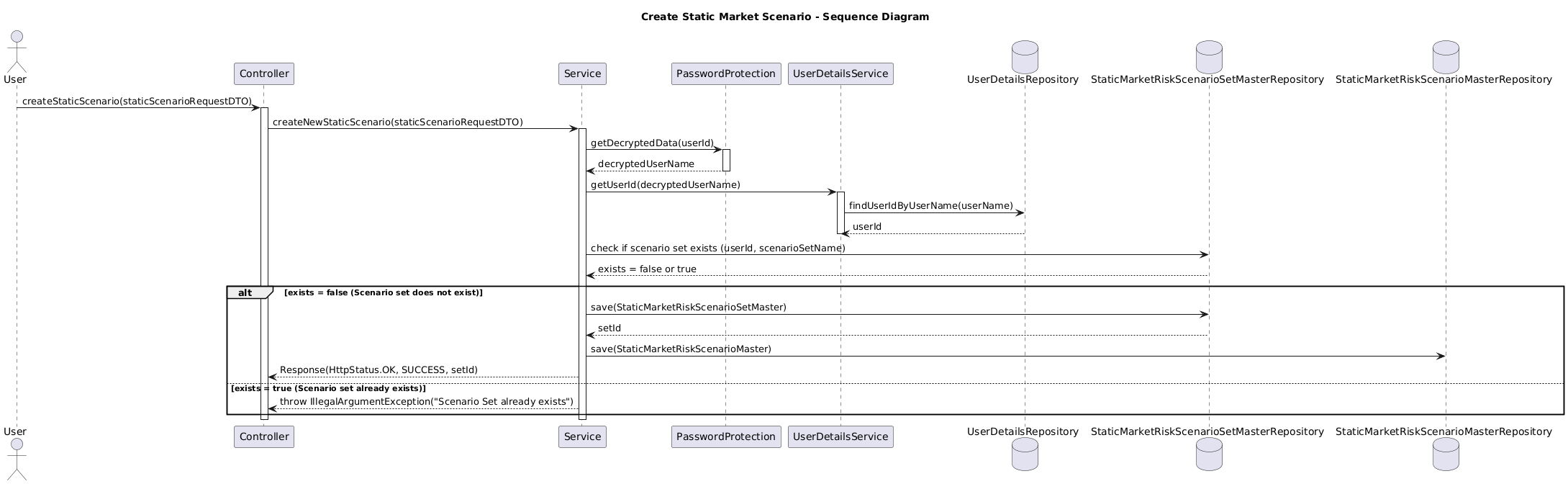Click the save(StaticMarketRiskScenarioMaster) message label
1568x484 pixels.
681,349
